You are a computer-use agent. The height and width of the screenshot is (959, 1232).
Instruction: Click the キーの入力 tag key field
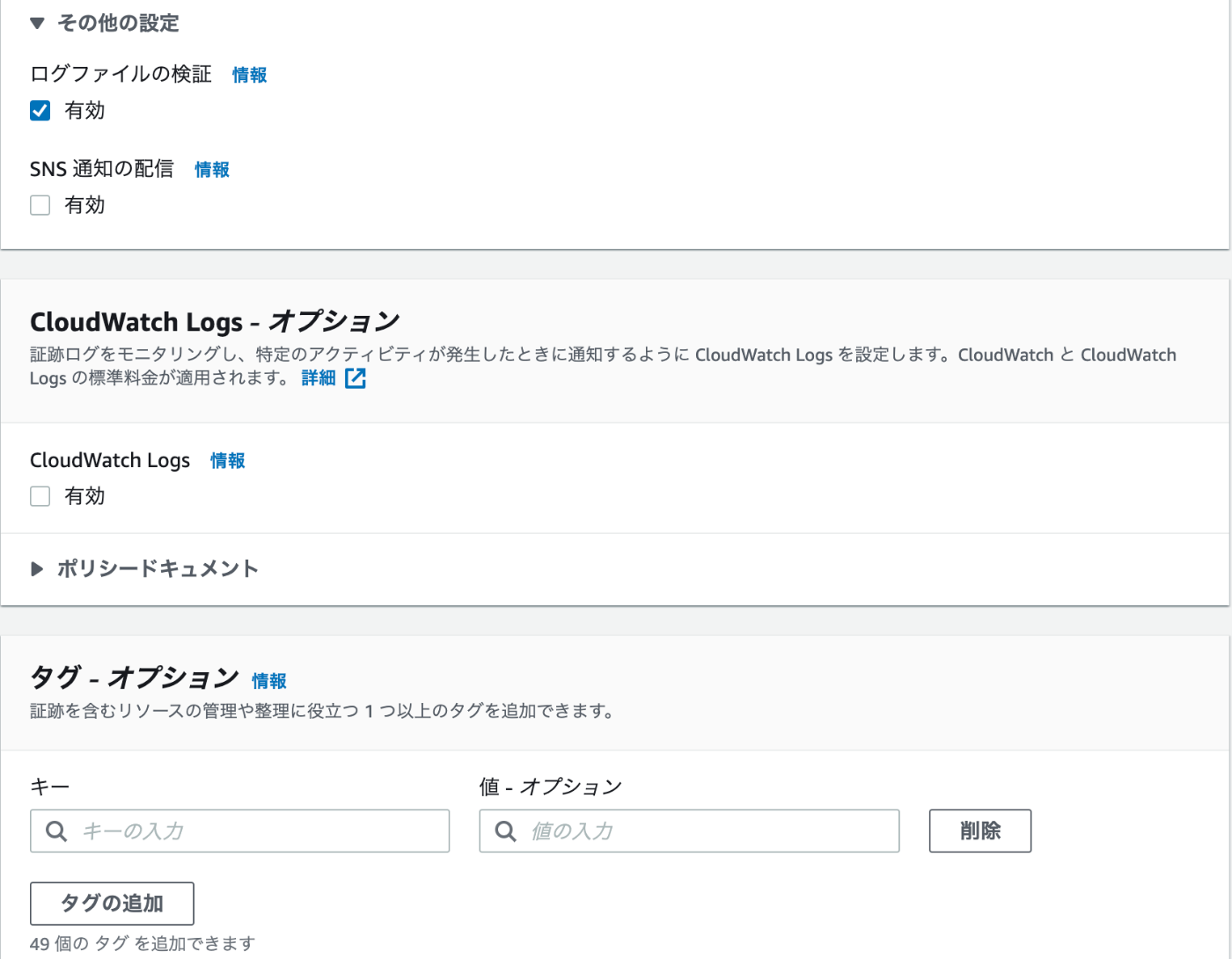point(239,831)
